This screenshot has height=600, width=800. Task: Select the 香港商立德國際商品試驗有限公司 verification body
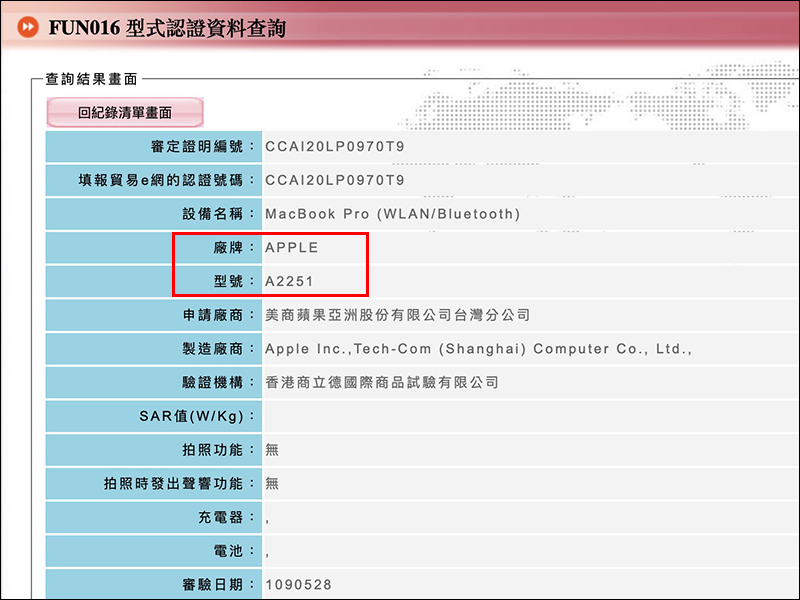pos(381,382)
